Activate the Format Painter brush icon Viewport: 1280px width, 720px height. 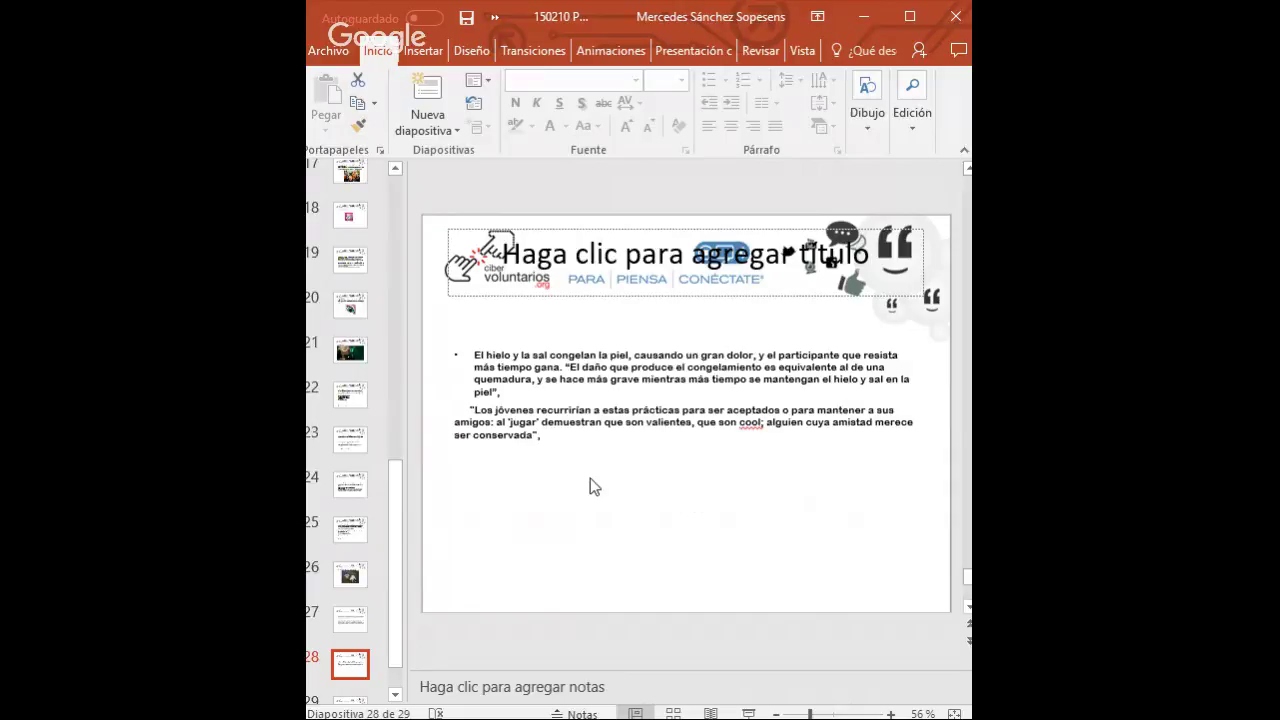[358, 125]
